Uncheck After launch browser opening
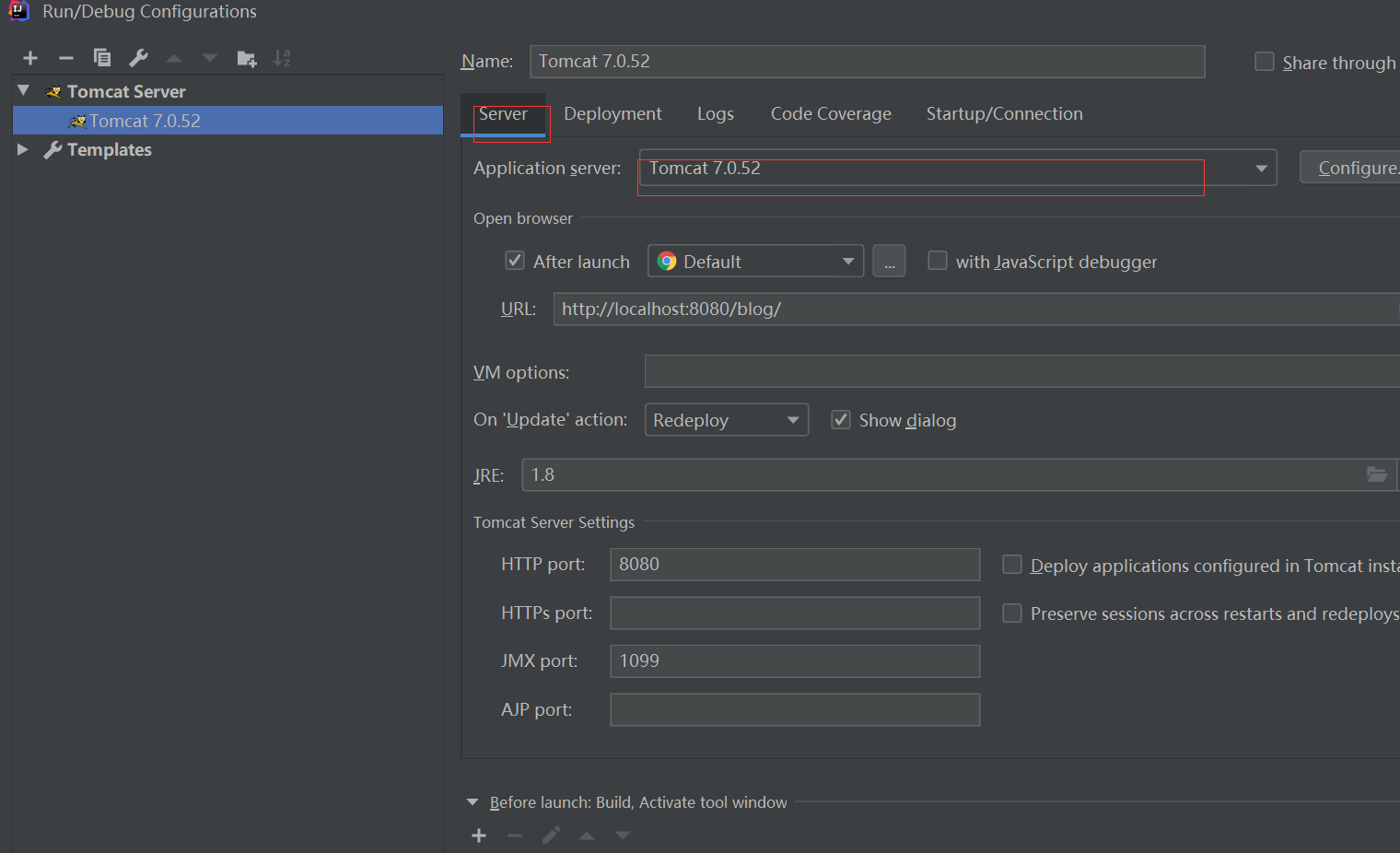The image size is (1400, 853). pos(515,260)
